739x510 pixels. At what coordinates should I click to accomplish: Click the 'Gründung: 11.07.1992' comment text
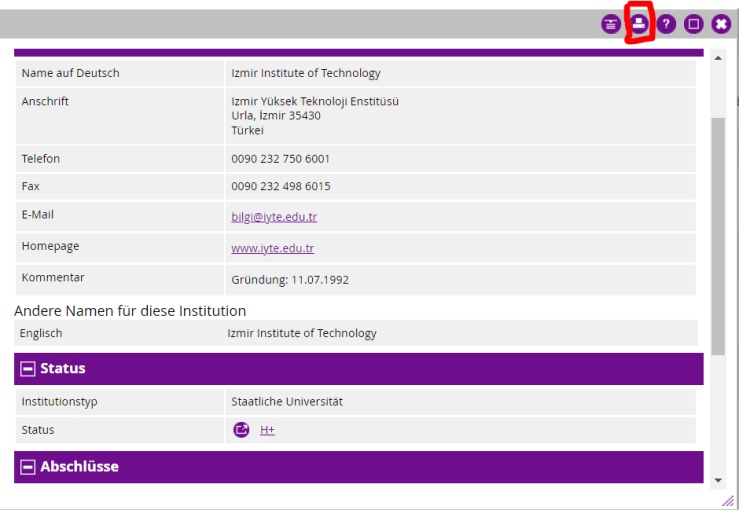pos(290,280)
